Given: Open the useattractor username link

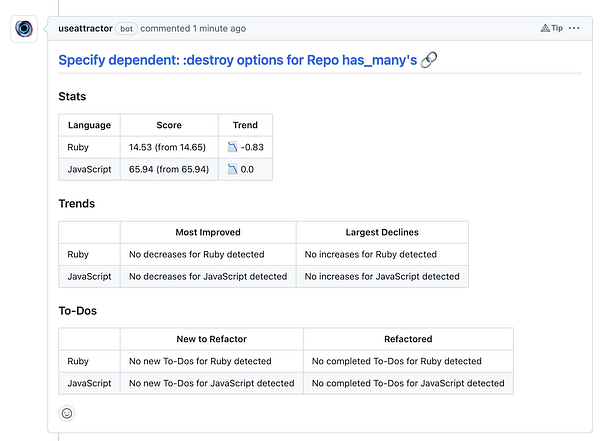Looking at the screenshot, I should pyautogui.click(x=85, y=29).
